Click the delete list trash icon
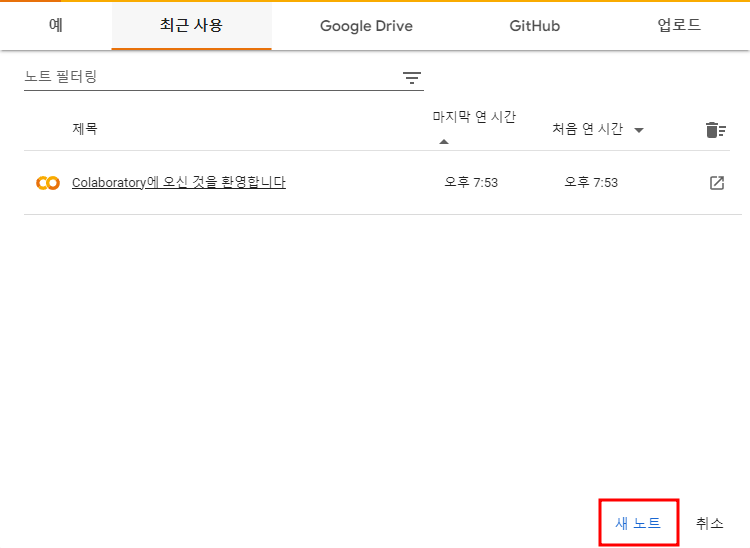This screenshot has height=548, width=750. pyautogui.click(x=716, y=130)
